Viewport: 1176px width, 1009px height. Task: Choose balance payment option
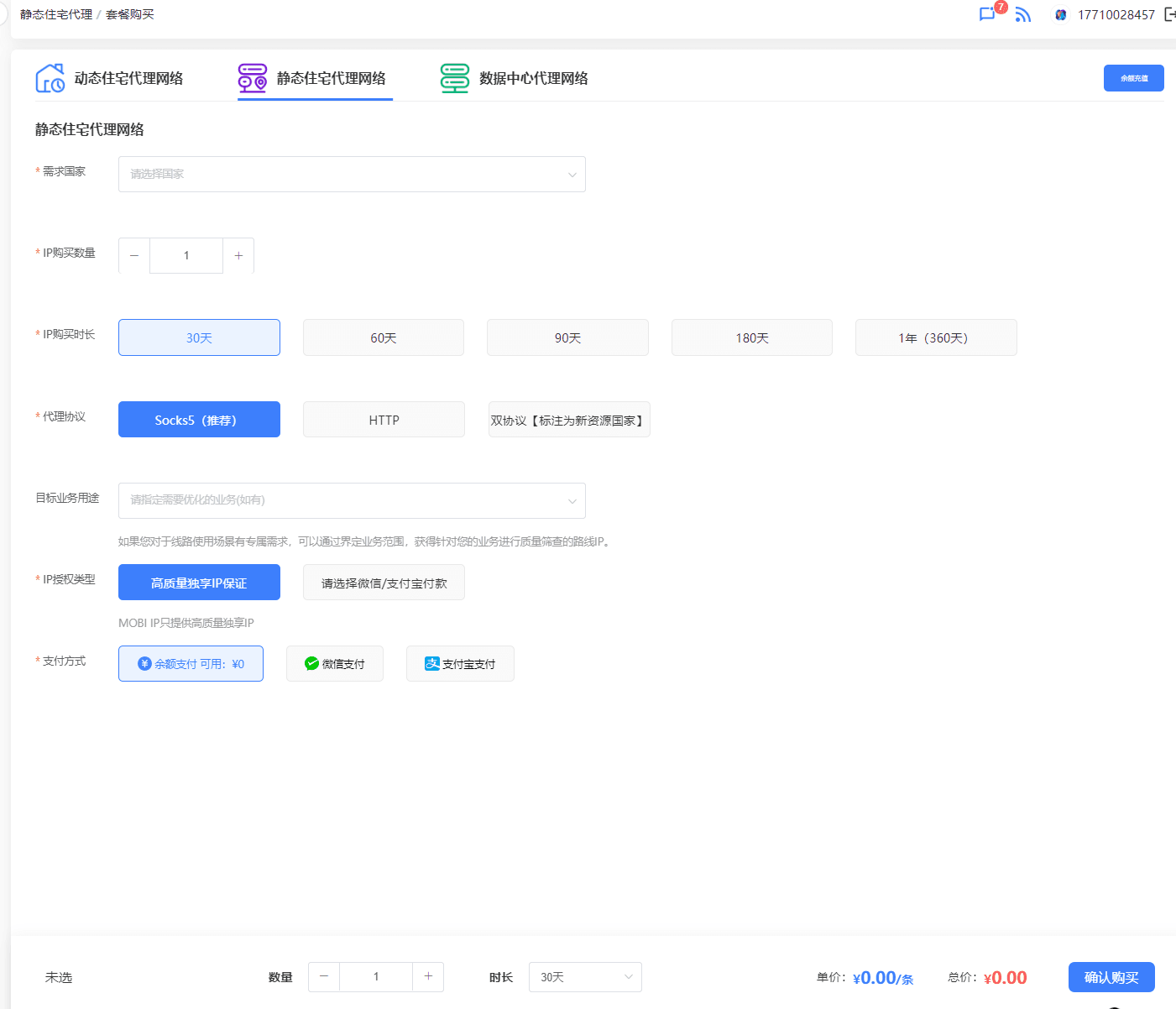click(191, 663)
